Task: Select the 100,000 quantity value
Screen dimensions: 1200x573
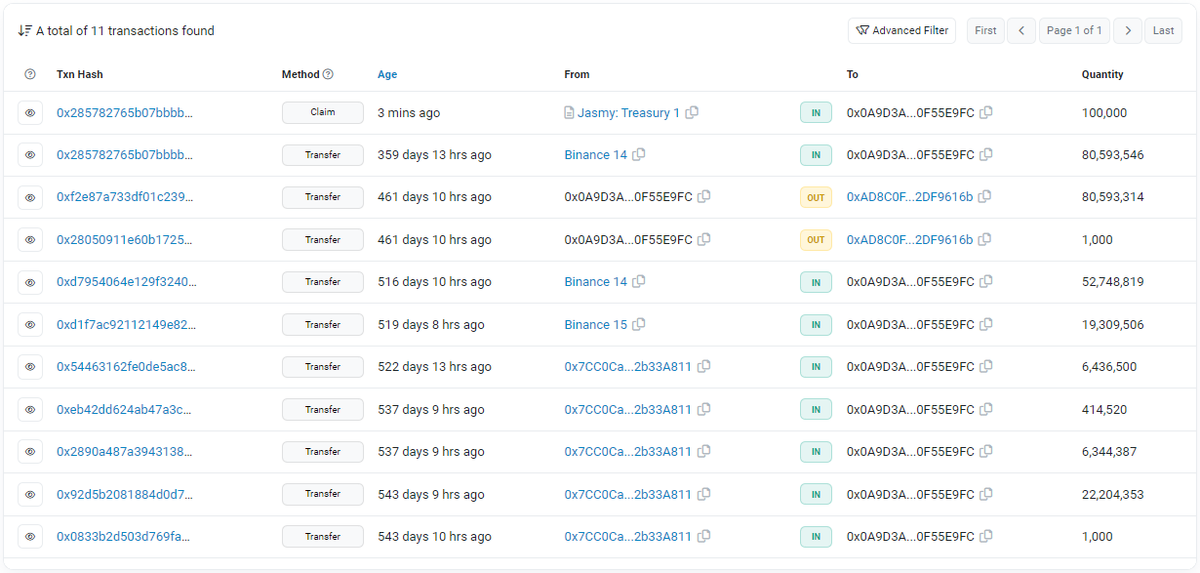Action: 1104,113
